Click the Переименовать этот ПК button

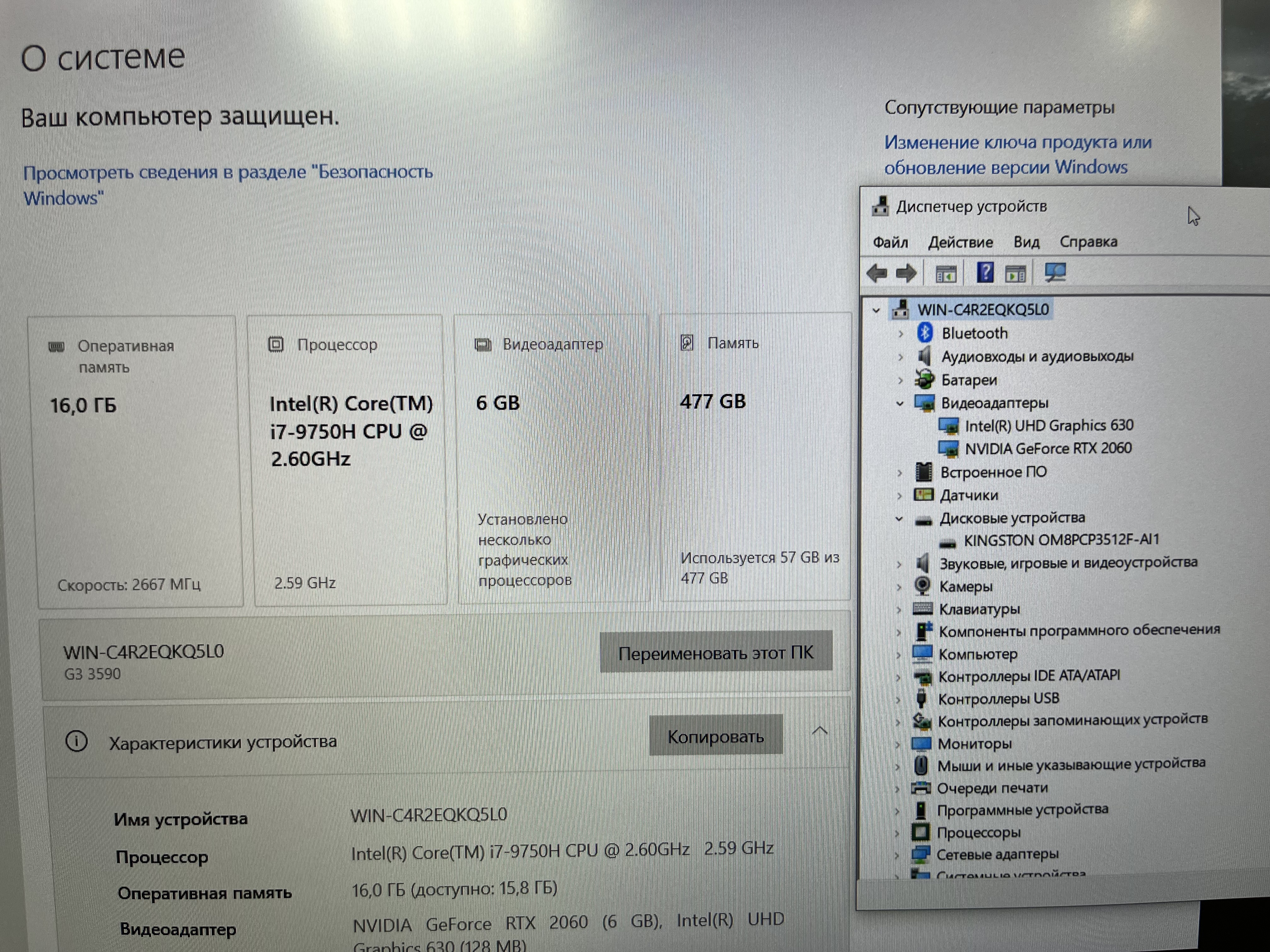pos(715,653)
